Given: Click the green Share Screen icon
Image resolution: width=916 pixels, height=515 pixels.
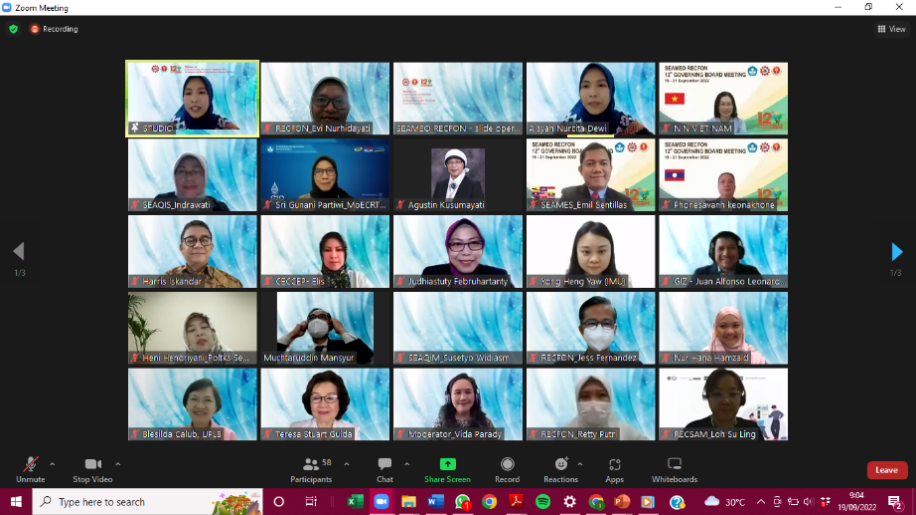Looking at the screenshot, I should click(447, 464).
